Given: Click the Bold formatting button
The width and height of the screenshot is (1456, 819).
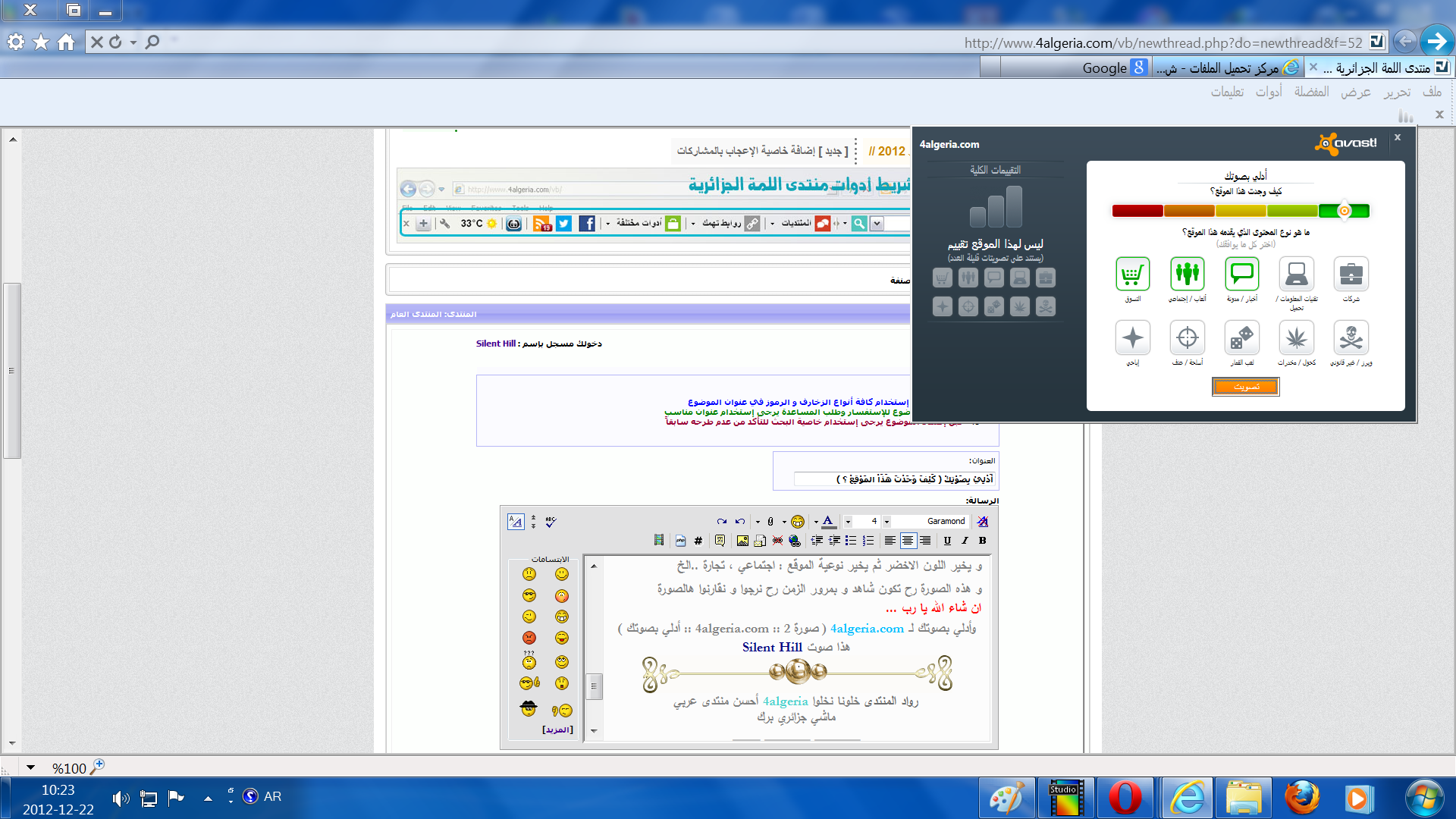Looking at the screenshot, I should [982, 541].
